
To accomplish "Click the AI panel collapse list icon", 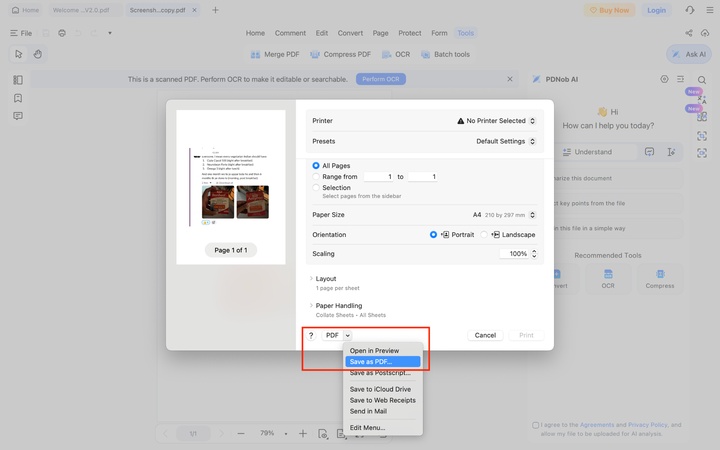I will [681, 79].
